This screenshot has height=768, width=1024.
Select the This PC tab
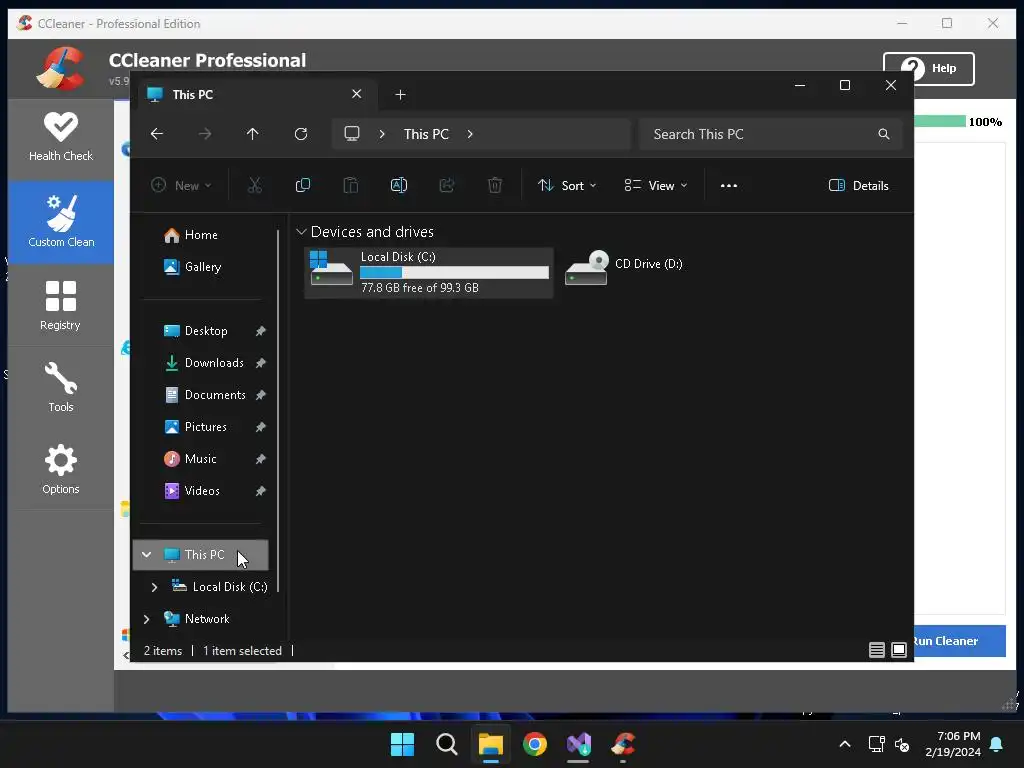tap(255, 95)
